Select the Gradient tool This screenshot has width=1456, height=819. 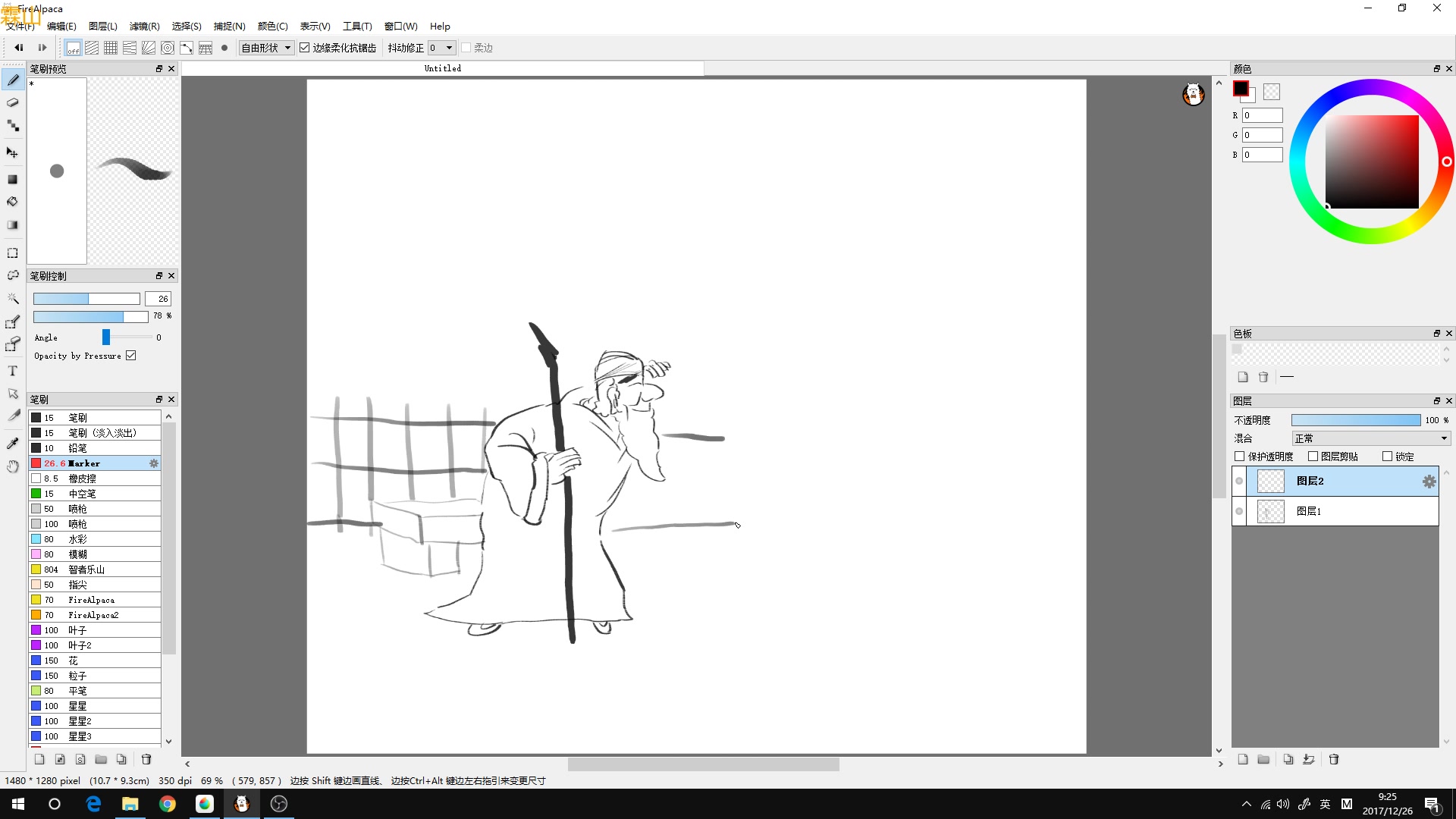coord(13,225)
